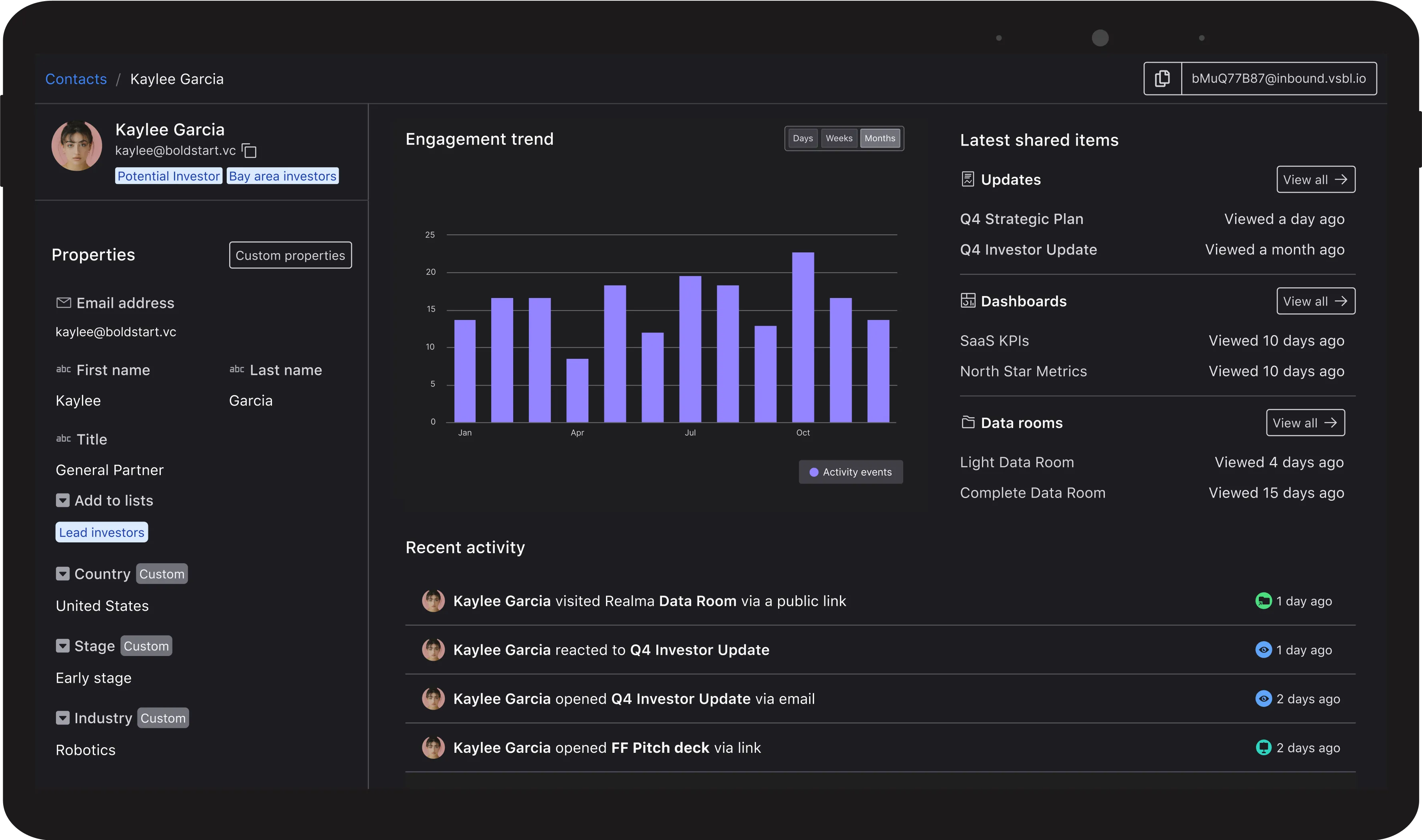Copy the inbound email address icon

1162,79
